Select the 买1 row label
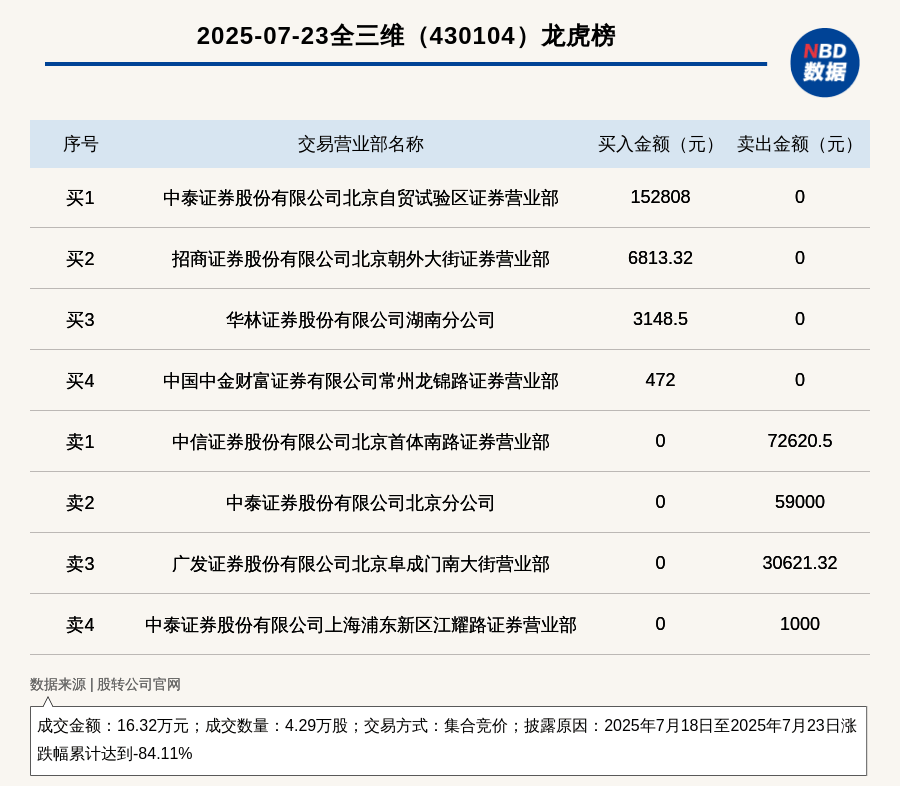This screenshot has width=900, height=786. coord(80,198)
